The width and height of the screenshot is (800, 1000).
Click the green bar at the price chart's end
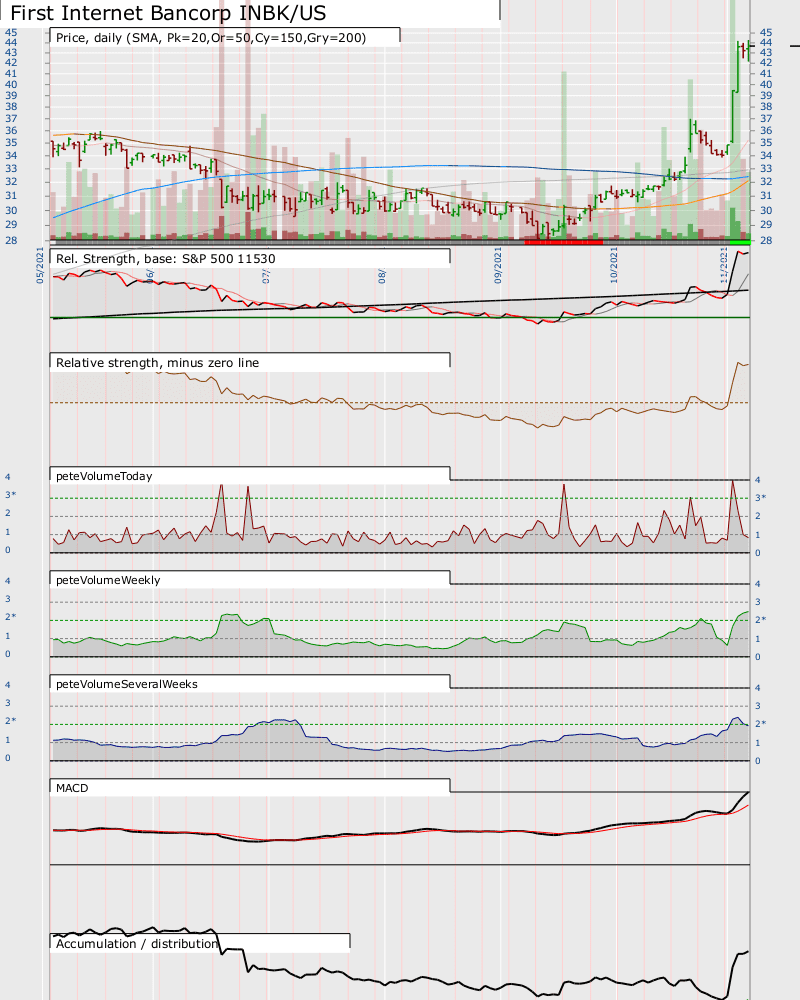pos(740,242)
